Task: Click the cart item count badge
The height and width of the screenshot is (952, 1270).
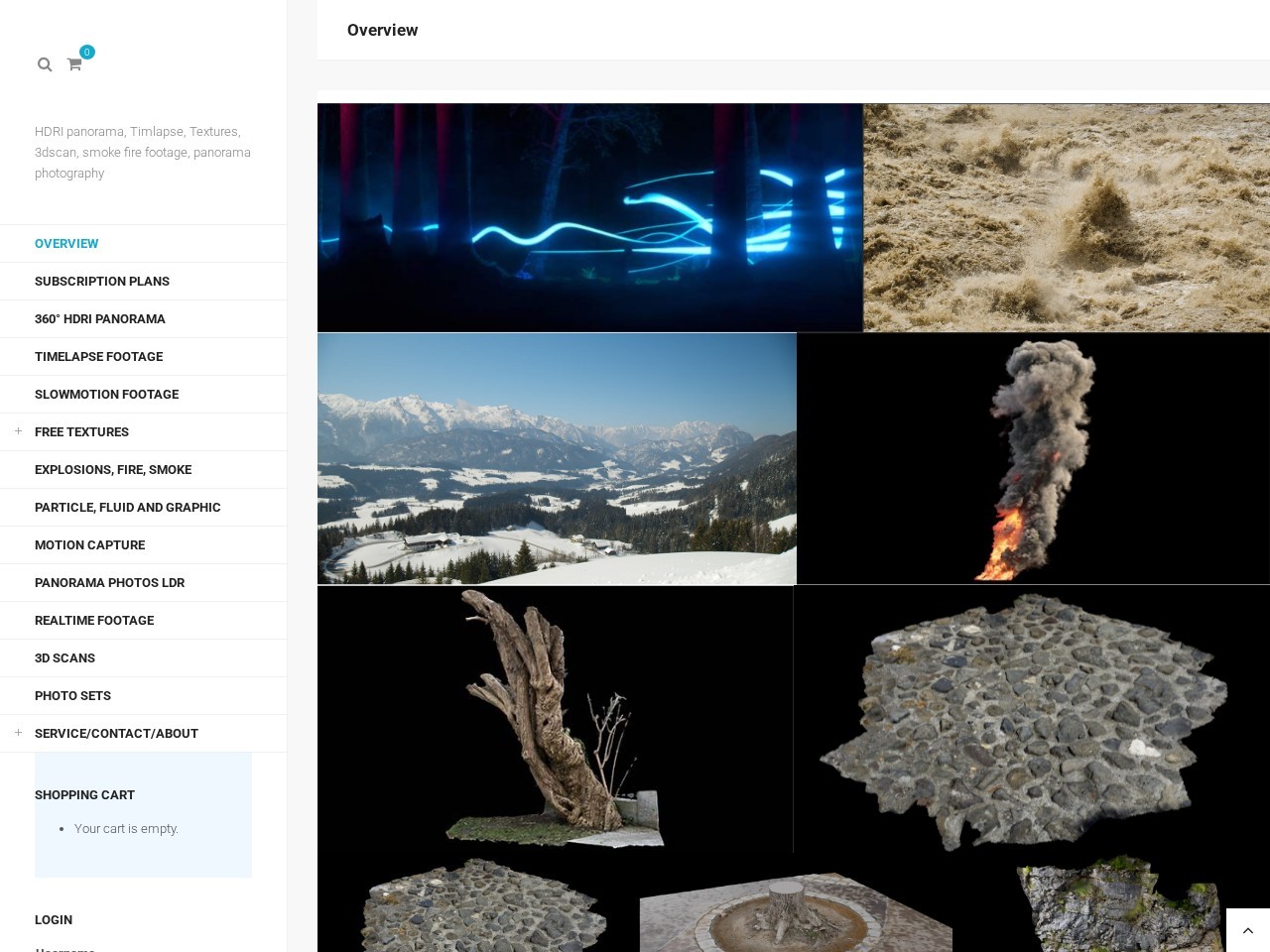Action: click(87, 52)
